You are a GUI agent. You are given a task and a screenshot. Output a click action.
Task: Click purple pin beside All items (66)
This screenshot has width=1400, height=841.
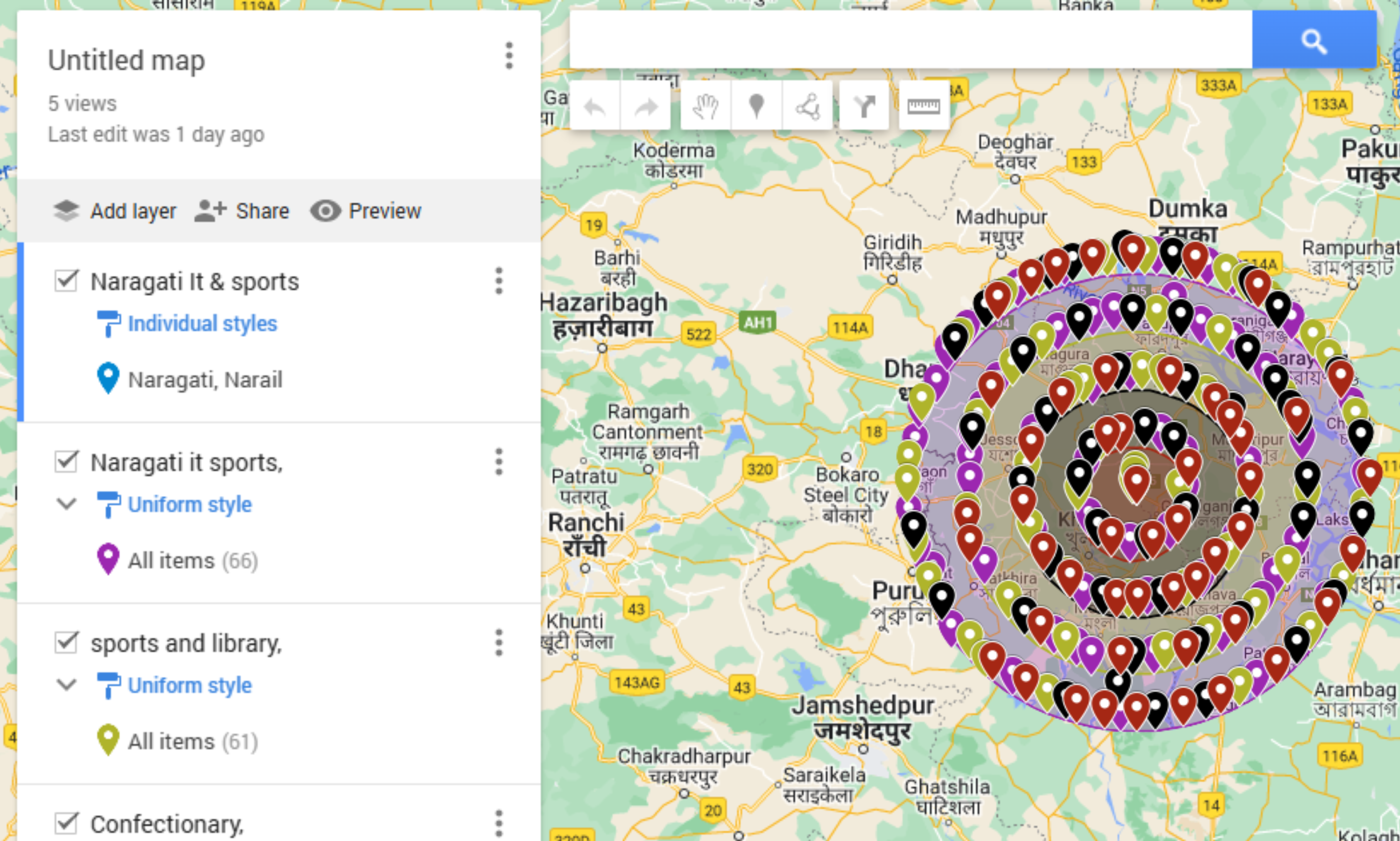coord(108,559)
